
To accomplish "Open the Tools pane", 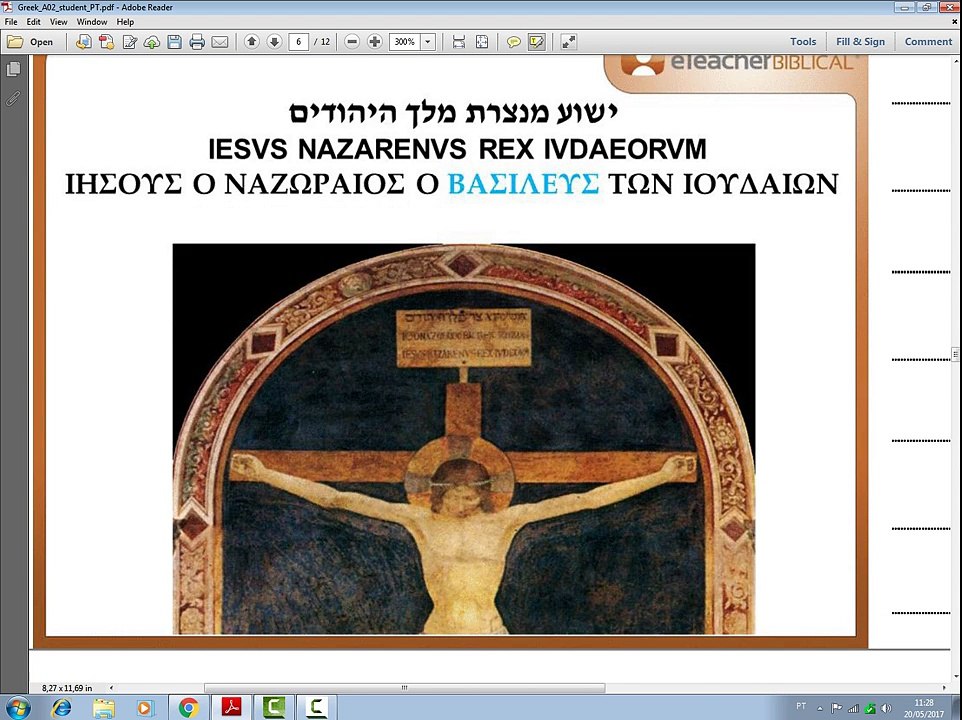I will pos(803,42).
